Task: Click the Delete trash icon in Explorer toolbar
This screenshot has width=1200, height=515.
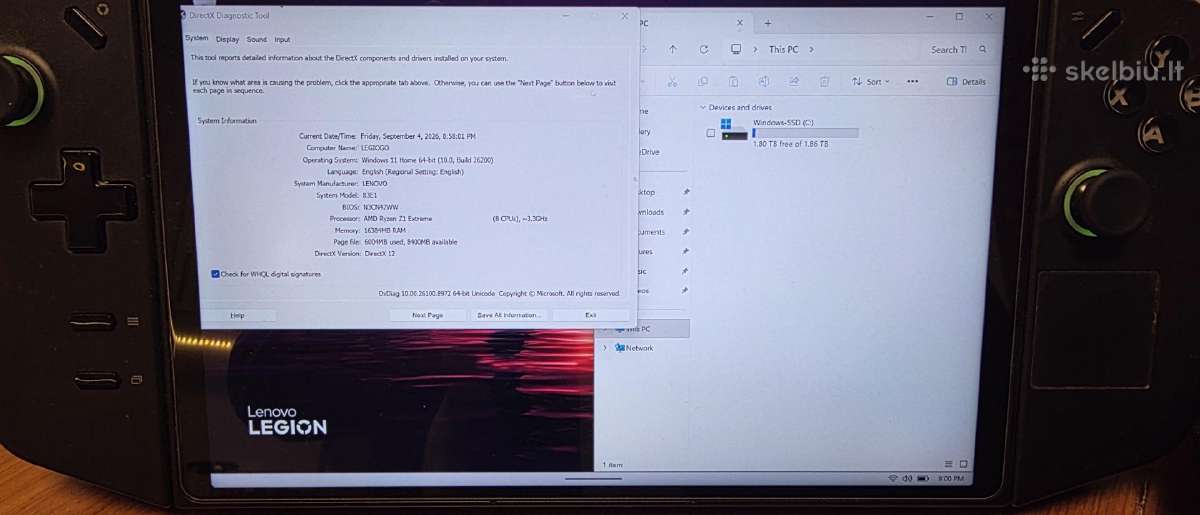Action: coord(825,81)
